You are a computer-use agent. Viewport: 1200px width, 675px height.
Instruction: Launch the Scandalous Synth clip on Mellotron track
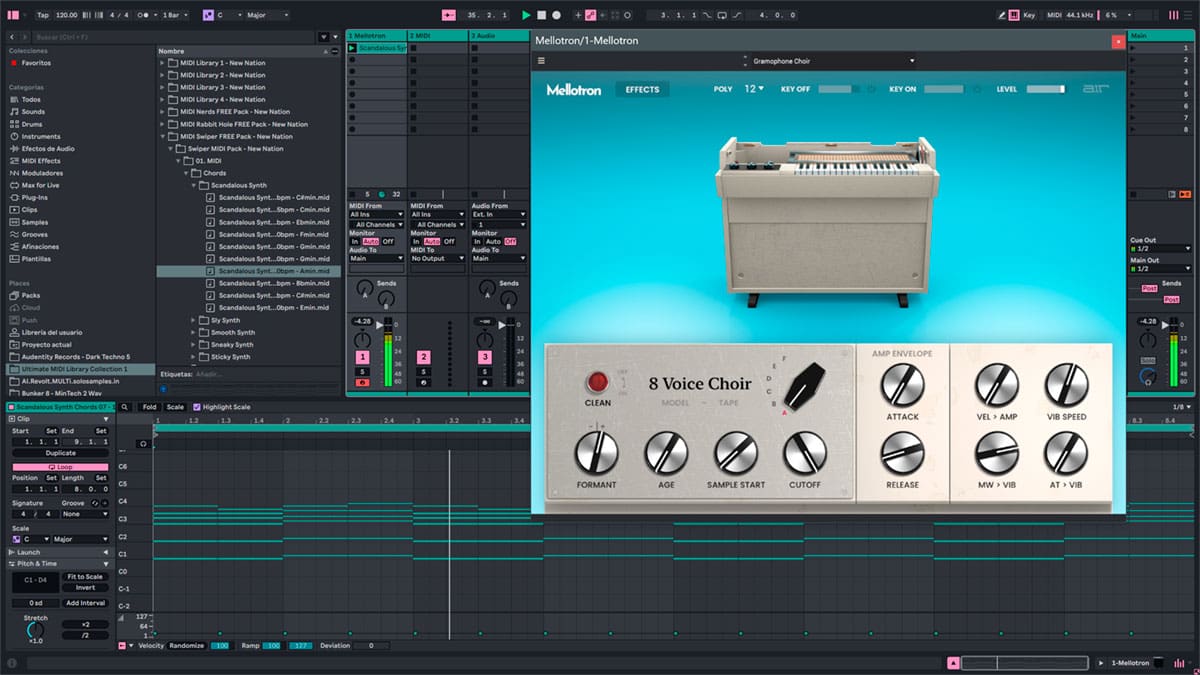352,48
